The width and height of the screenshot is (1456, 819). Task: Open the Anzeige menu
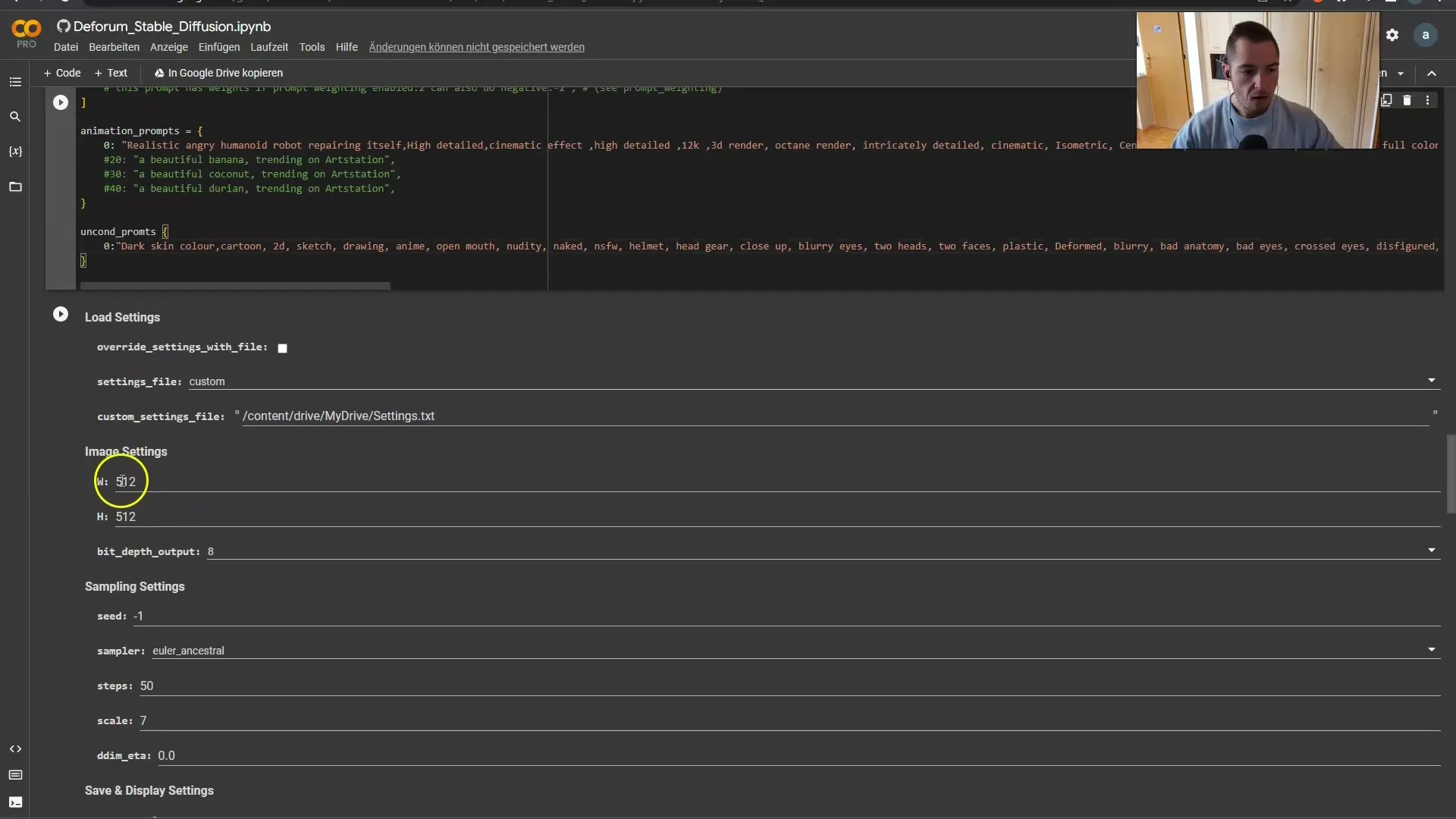(169, 47)
